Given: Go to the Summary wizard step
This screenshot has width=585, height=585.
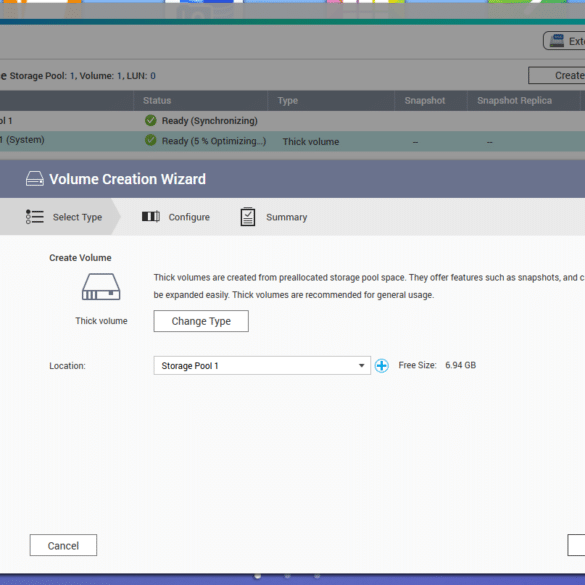Looking at the screenshot, I should [274, 217].
